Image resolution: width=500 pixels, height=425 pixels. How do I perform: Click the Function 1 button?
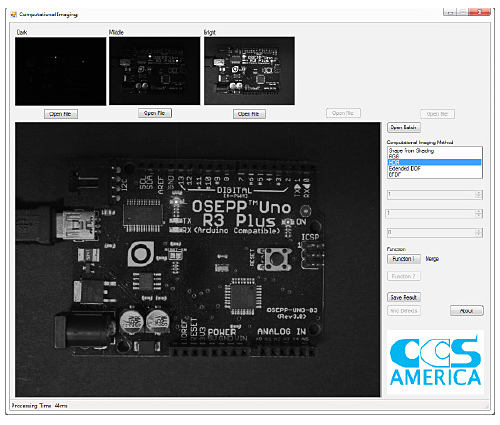[404, 259]
